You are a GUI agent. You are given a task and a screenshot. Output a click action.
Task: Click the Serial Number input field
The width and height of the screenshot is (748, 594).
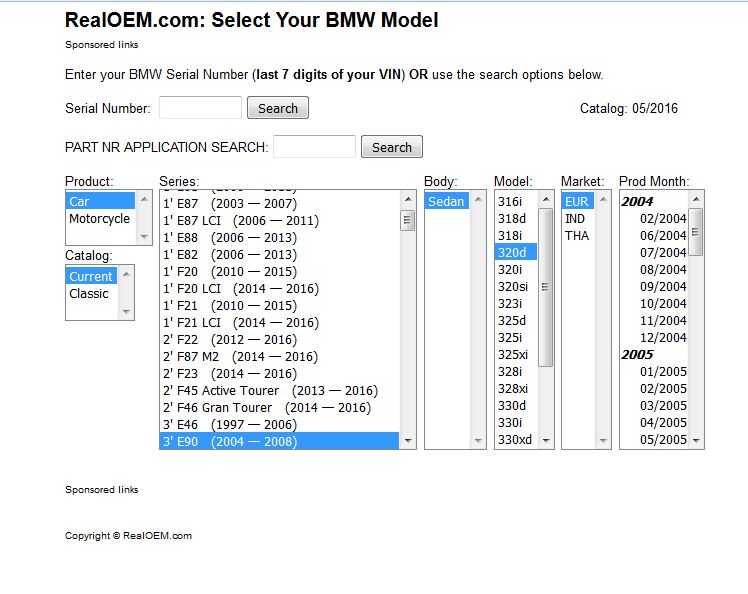(200, 108)
